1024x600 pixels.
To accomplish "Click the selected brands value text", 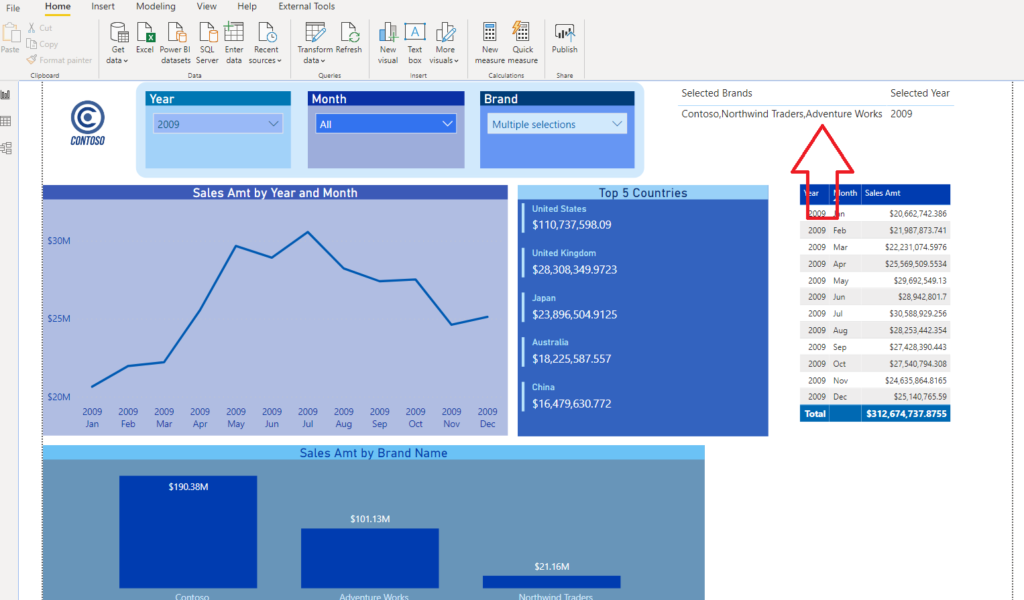I will click(x=782, y=114).
